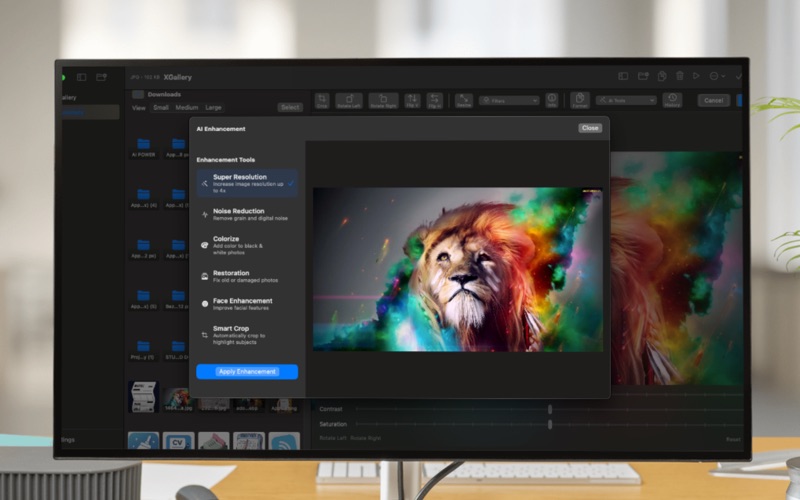Open the AI POWER folder

[x=143, y=147]
